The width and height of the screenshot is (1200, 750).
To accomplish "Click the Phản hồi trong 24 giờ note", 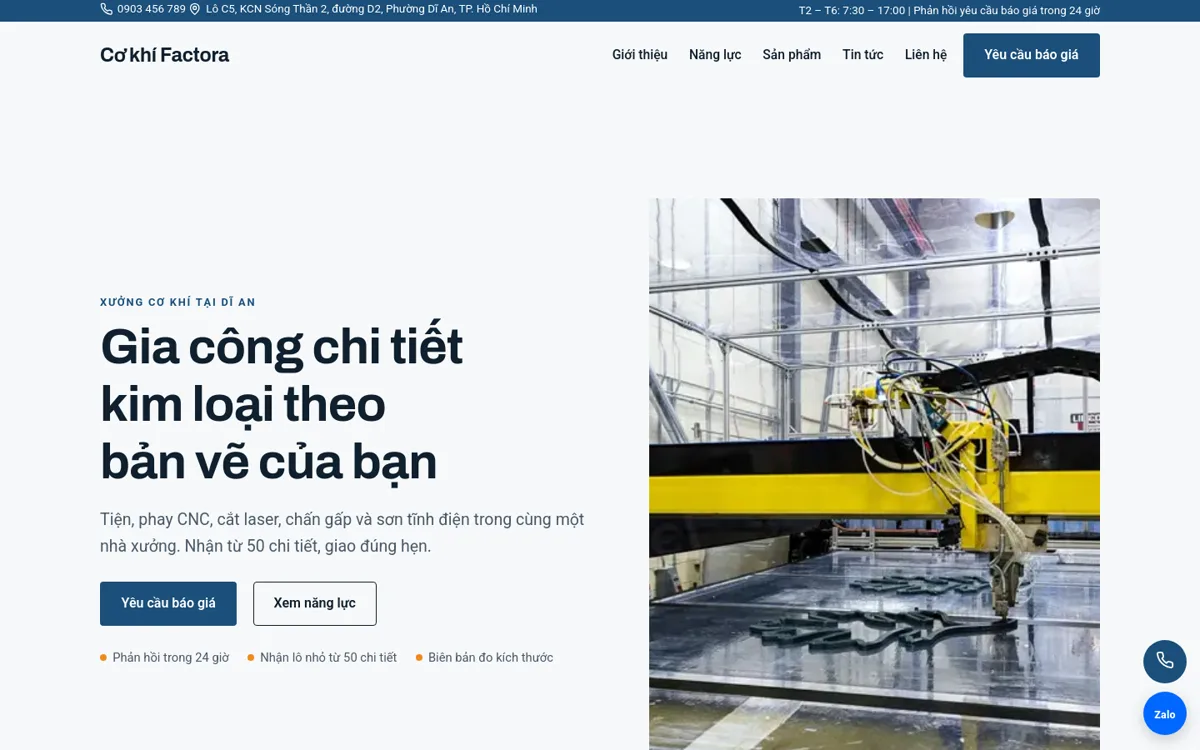I will click(x=165, y=657).
